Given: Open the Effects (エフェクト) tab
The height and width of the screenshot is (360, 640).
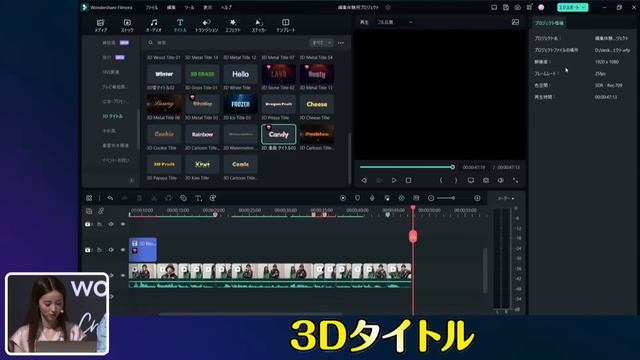Looking at the screenshot, I should (233, 25).
